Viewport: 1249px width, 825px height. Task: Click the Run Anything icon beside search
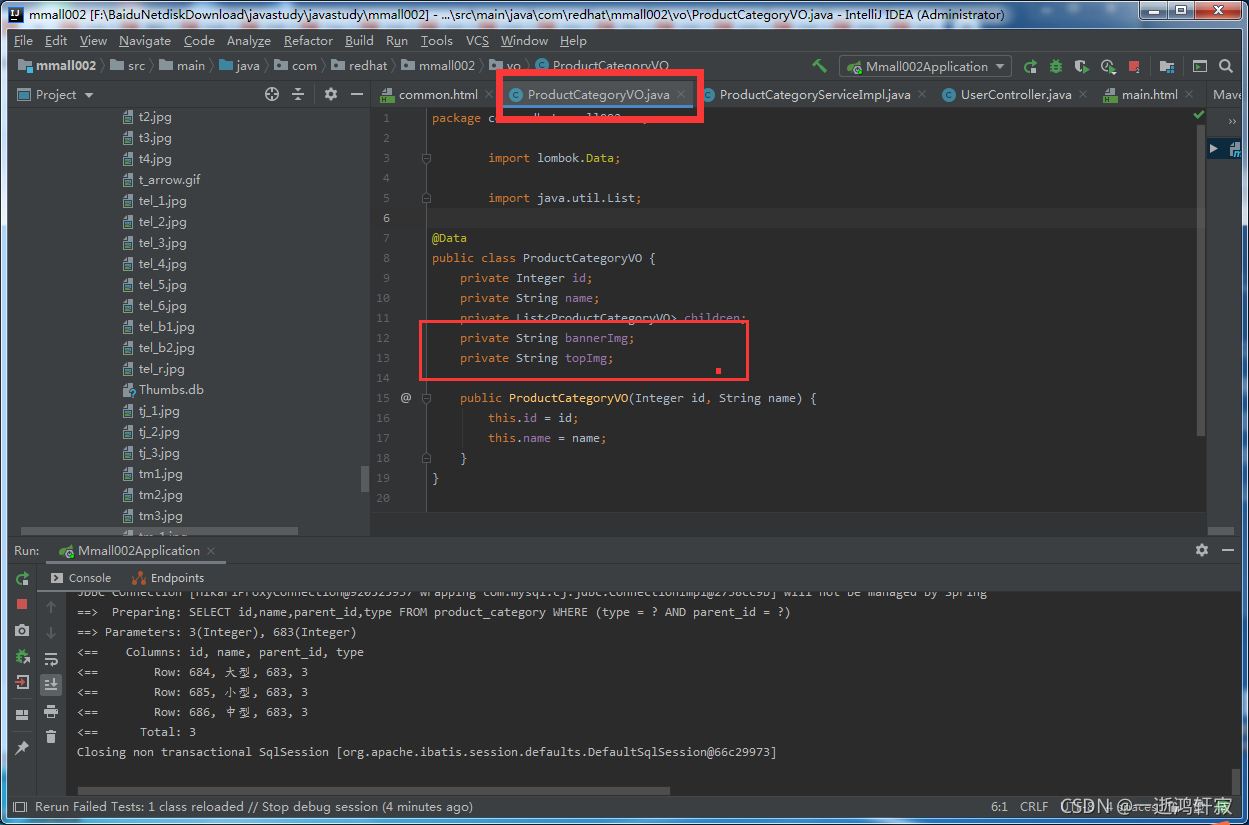pos(1200,67)
